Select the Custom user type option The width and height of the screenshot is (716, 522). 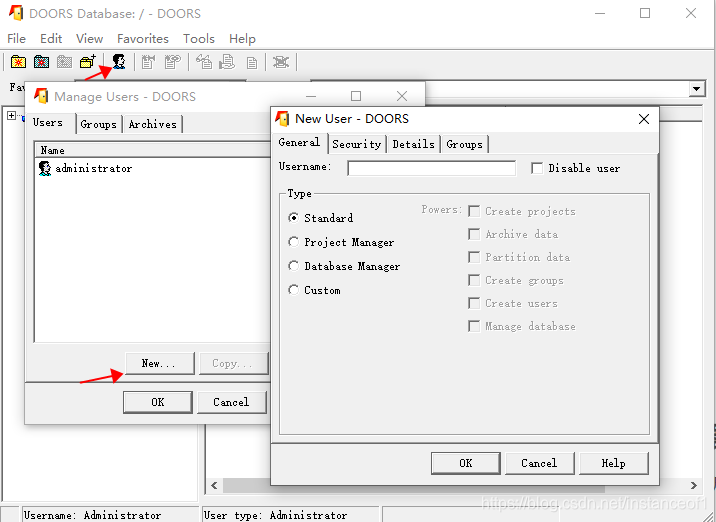[294, 290]
